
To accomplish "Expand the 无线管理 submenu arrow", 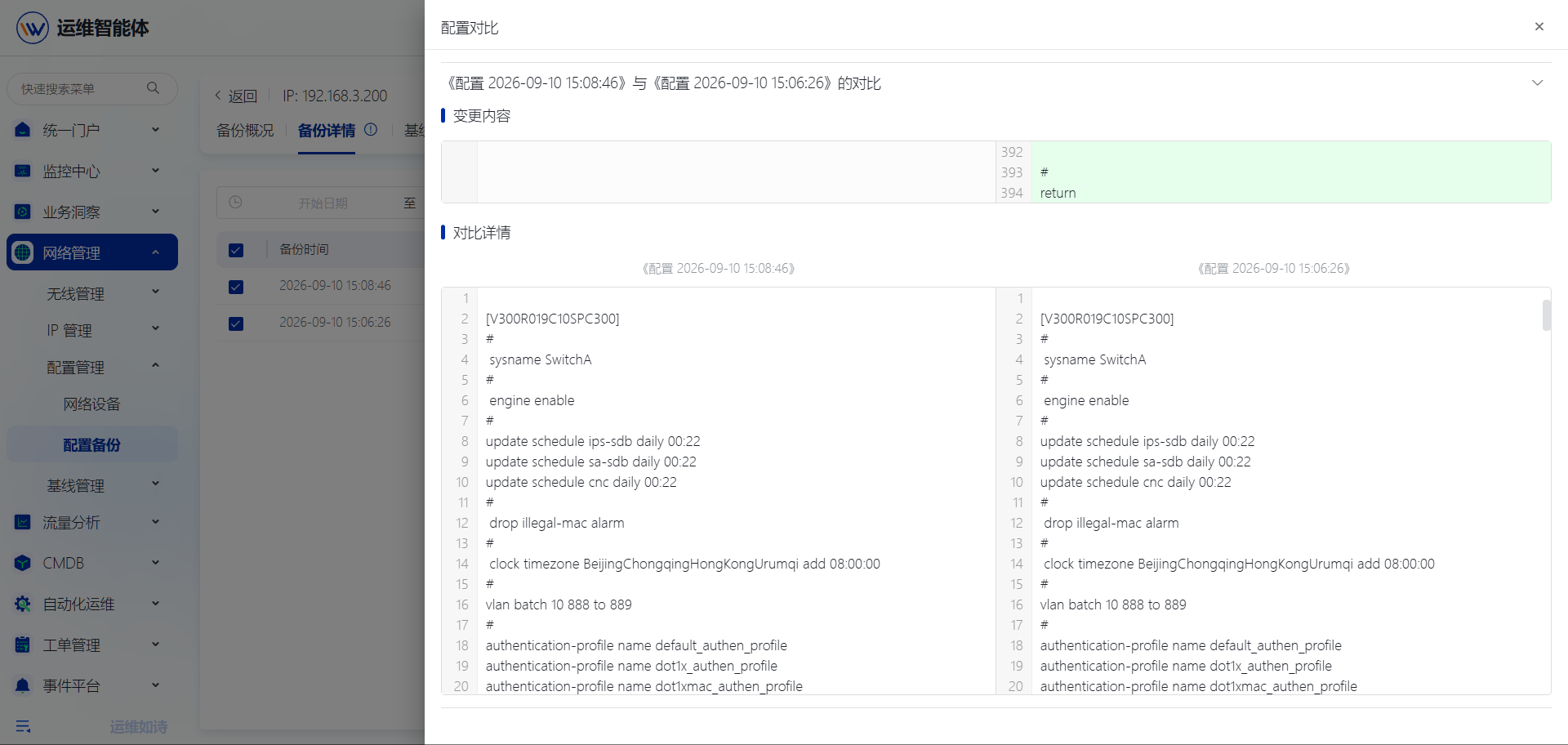I will [x=155, y=292].
